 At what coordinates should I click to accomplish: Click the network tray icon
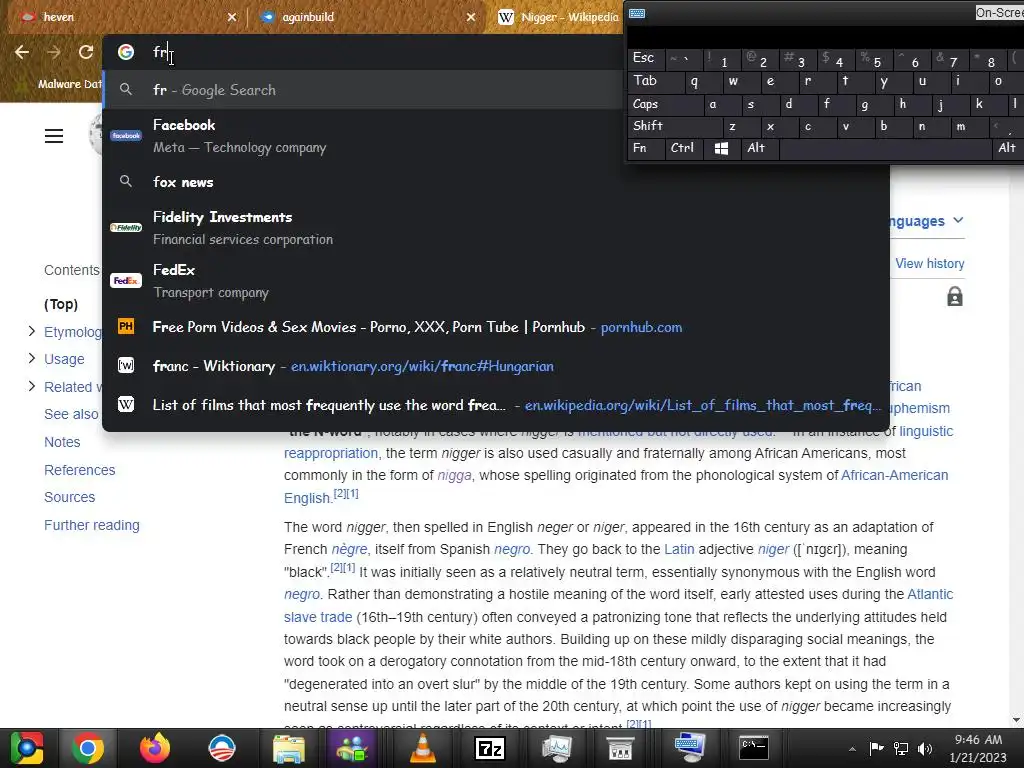point(901,749)
